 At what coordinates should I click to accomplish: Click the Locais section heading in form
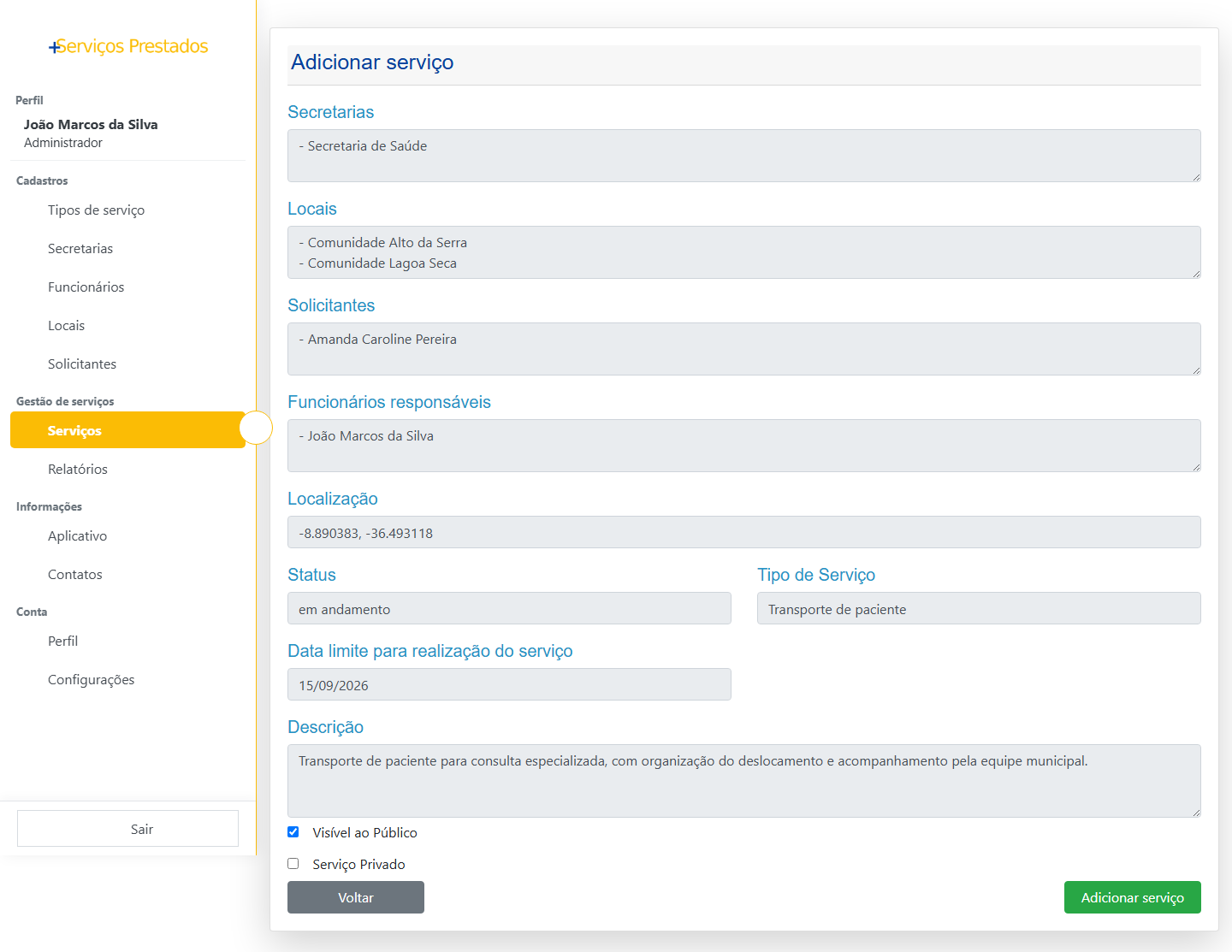coord(312,209)
